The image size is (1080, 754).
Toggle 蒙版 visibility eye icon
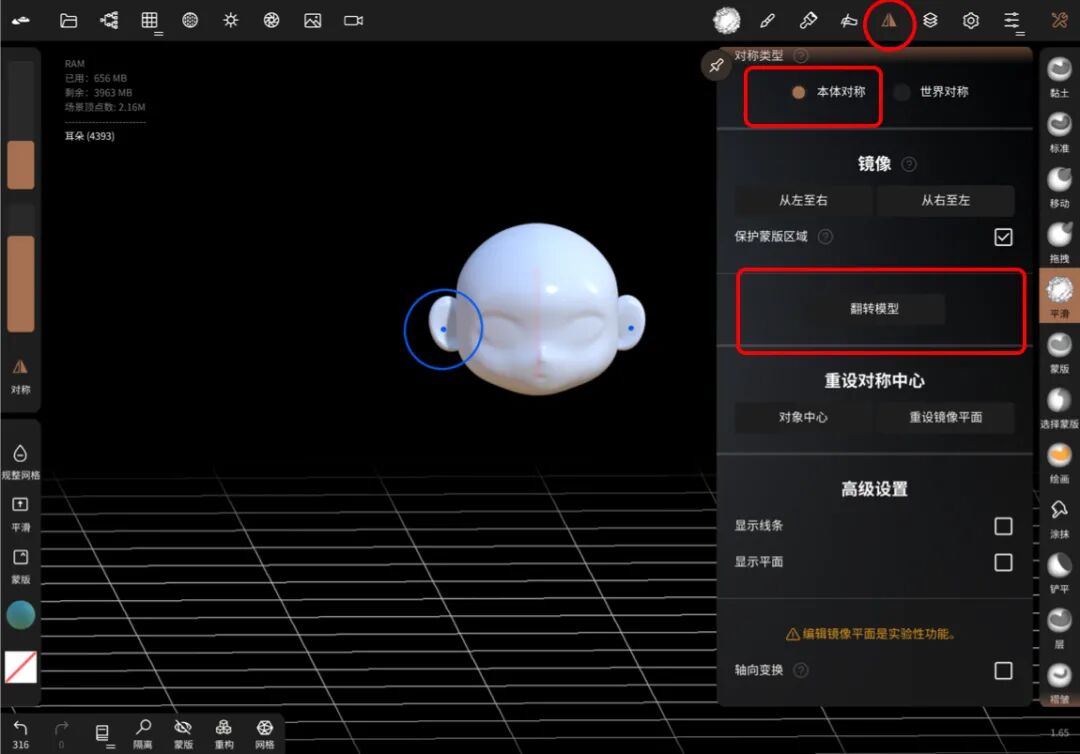[183, 734]
